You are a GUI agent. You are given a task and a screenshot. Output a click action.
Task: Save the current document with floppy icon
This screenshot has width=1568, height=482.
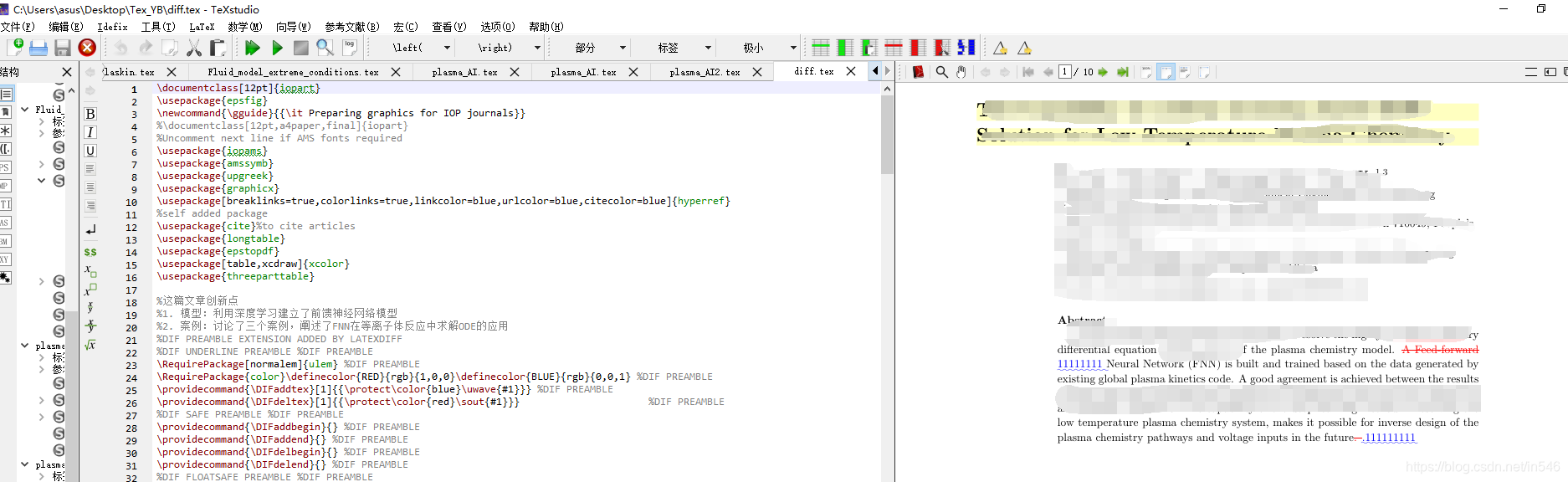pyautogui.click(x=63, y=48)
